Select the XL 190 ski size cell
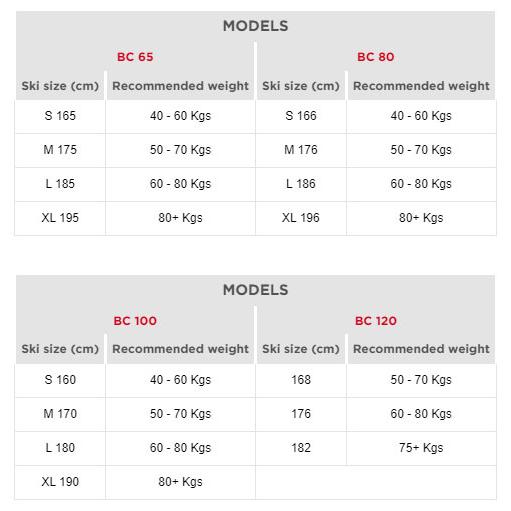Viewport: 511px width, 511px height. click(60, 482)
